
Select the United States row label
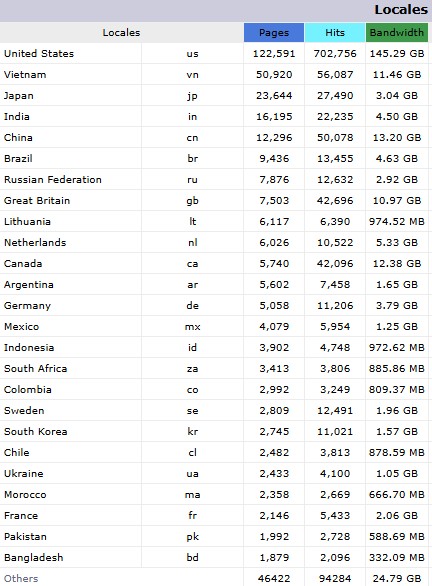(39, 53)
